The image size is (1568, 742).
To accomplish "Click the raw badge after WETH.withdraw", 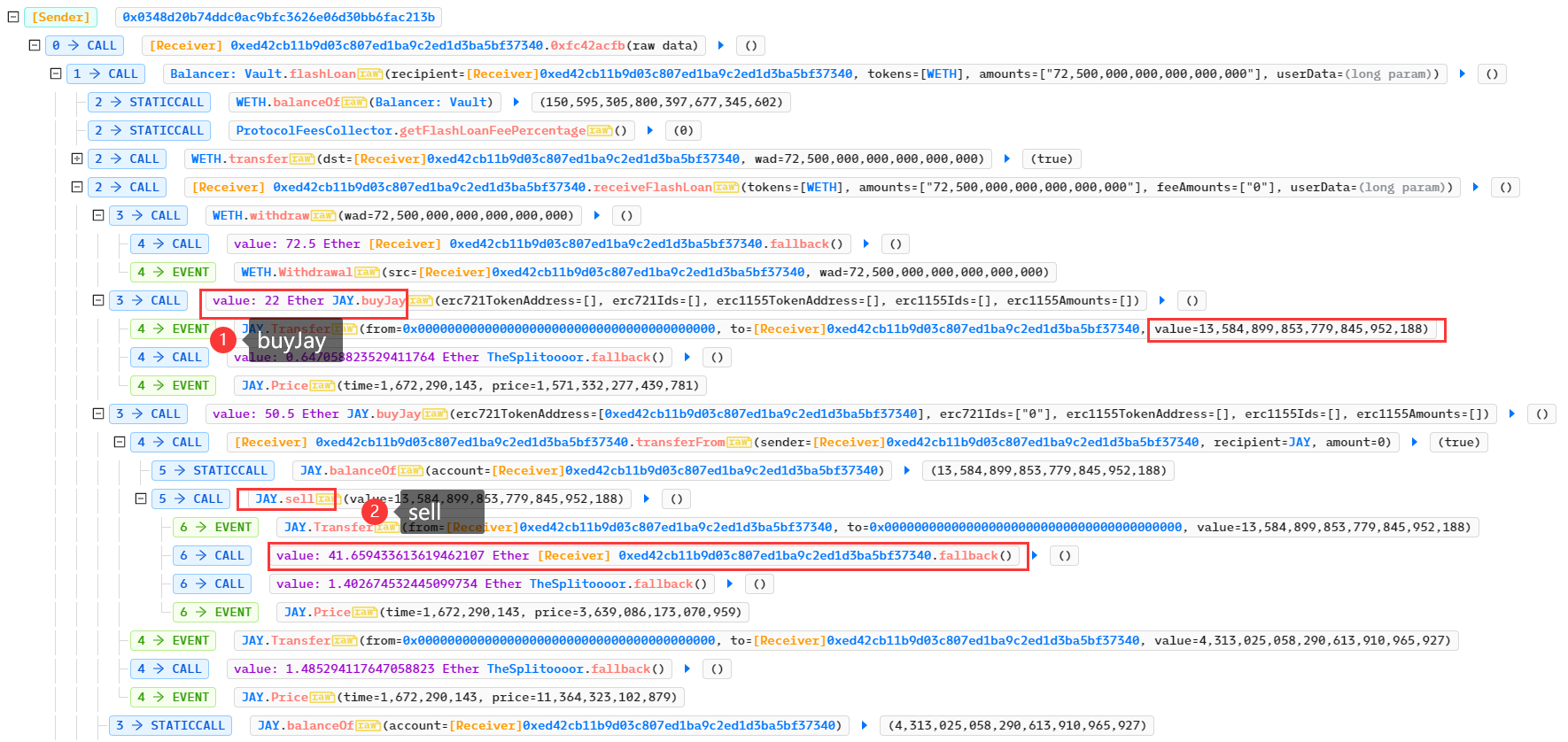I will point(323,216).
